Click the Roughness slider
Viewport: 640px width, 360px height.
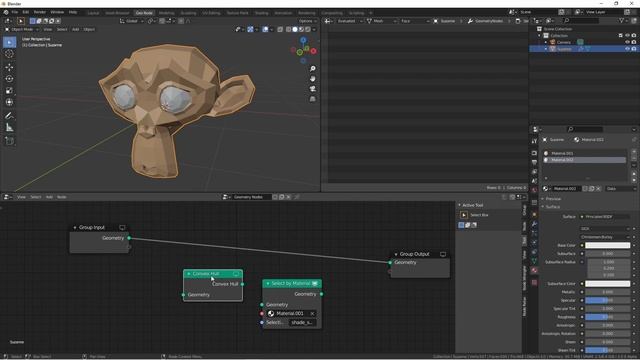pos(607,317)
